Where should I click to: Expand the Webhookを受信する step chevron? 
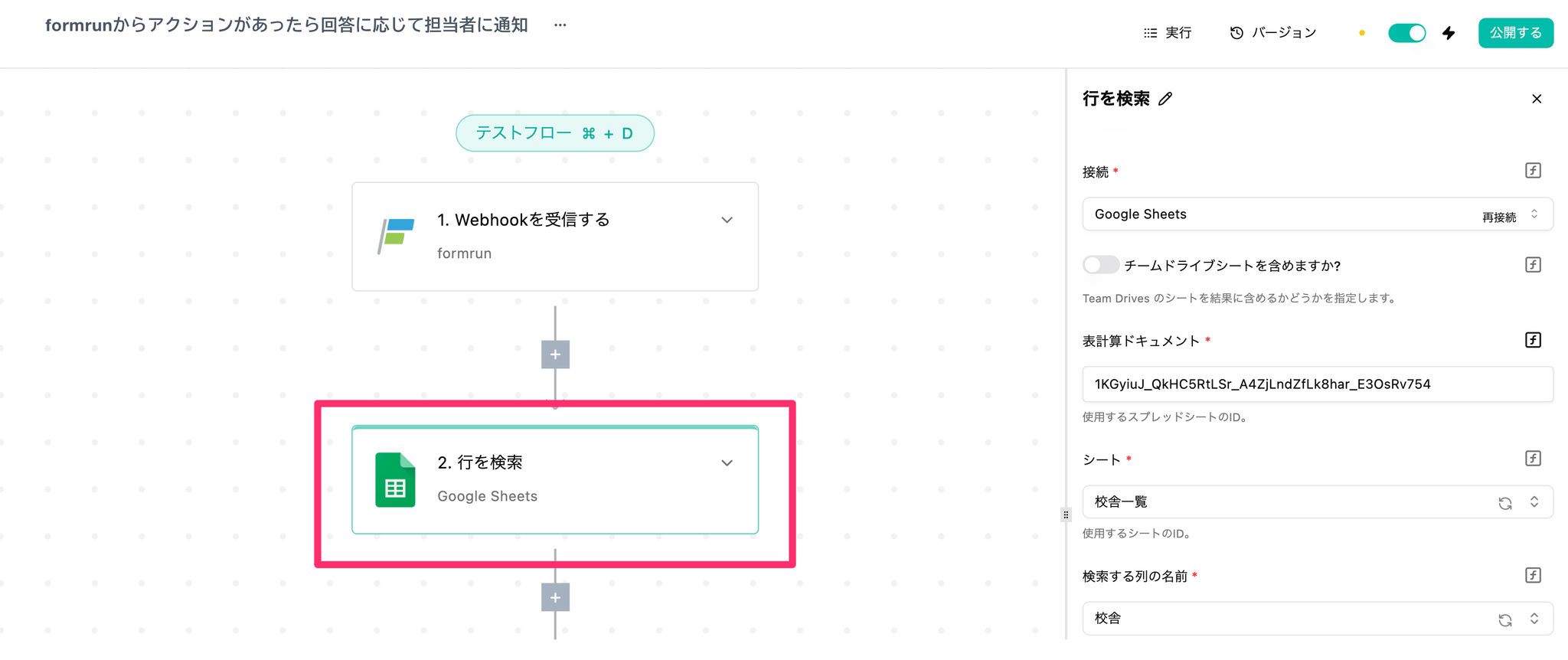pos(727,221)
